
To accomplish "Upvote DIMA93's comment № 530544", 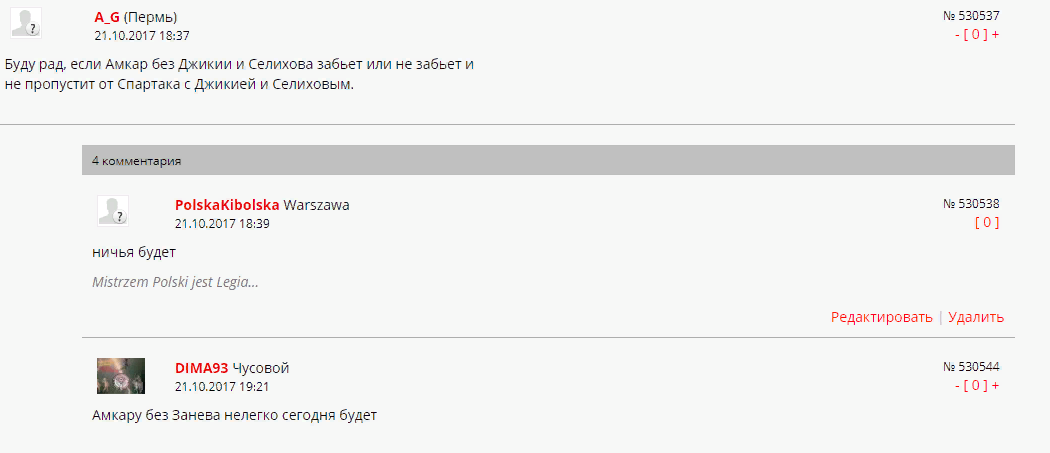I will click(x=995, y=386).
